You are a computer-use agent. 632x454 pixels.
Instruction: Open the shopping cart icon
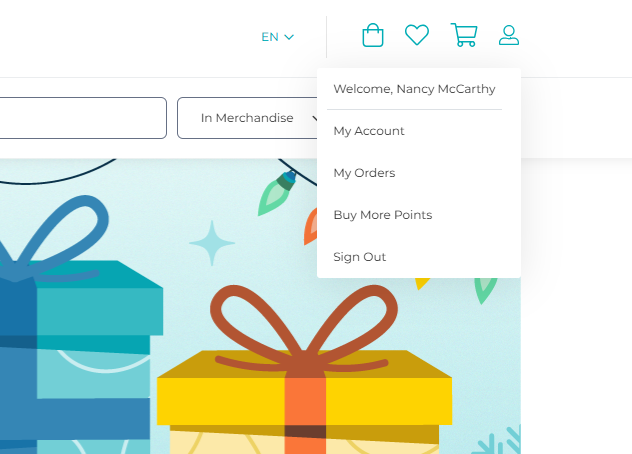tap(464, 35)
